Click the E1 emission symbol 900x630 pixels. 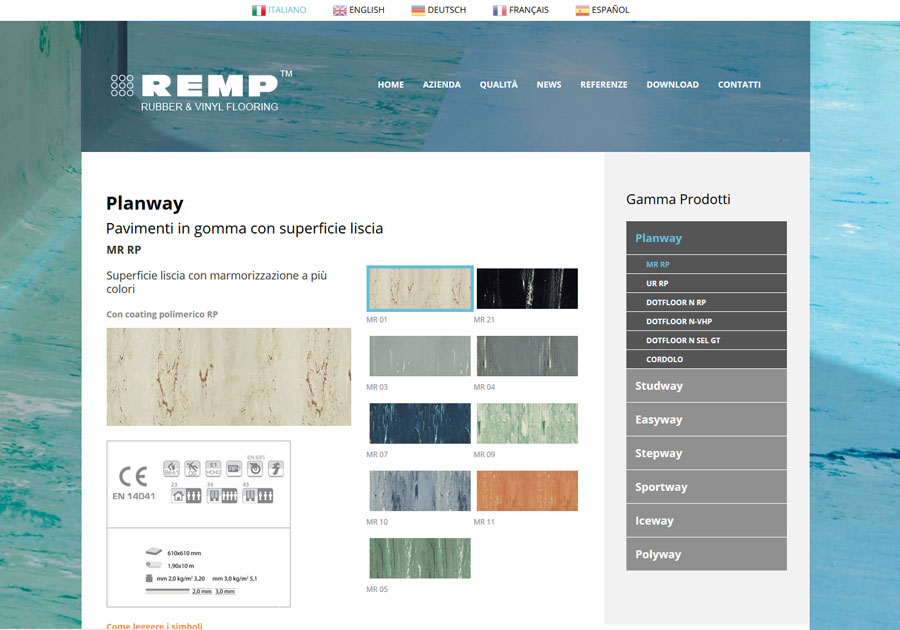coord(213,468)
